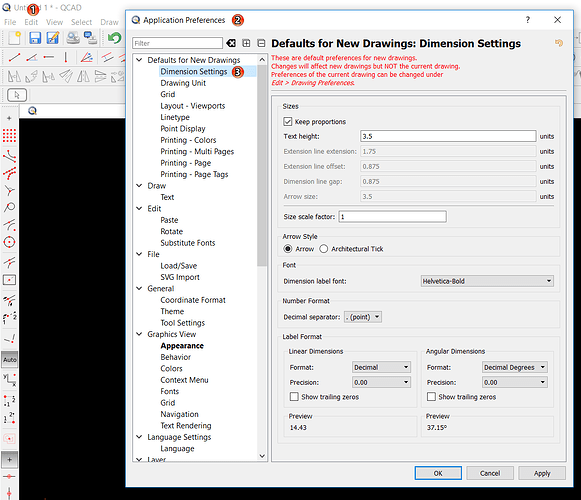Uncheck the Keep proportions checkbox
The width and height of the screenshot is (581, 500).
pyautogui.click(x=288, y=122)
